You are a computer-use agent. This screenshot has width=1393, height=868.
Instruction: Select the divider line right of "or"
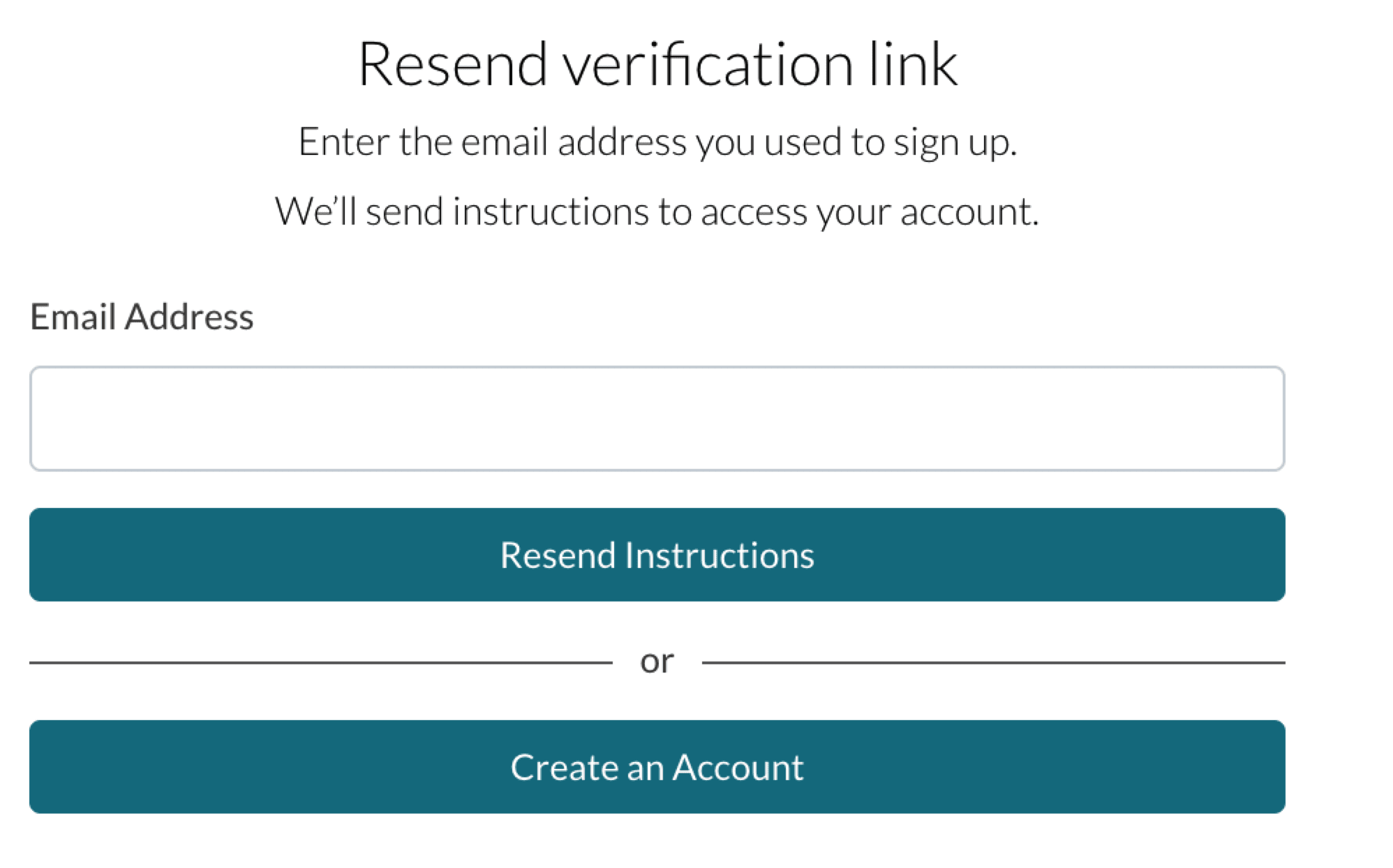pos(992,662)
